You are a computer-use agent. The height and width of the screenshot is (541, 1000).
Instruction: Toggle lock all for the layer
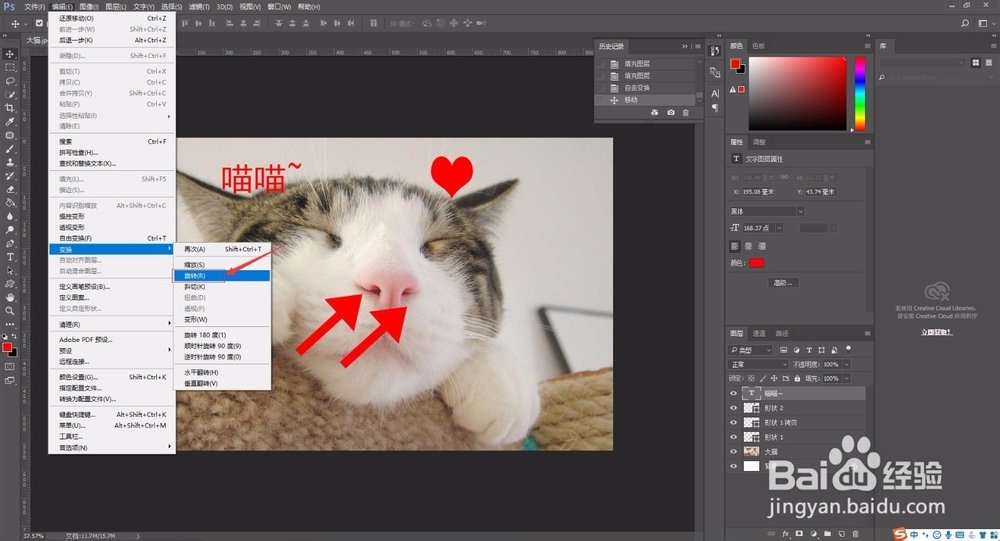click(x=797, y=378)
